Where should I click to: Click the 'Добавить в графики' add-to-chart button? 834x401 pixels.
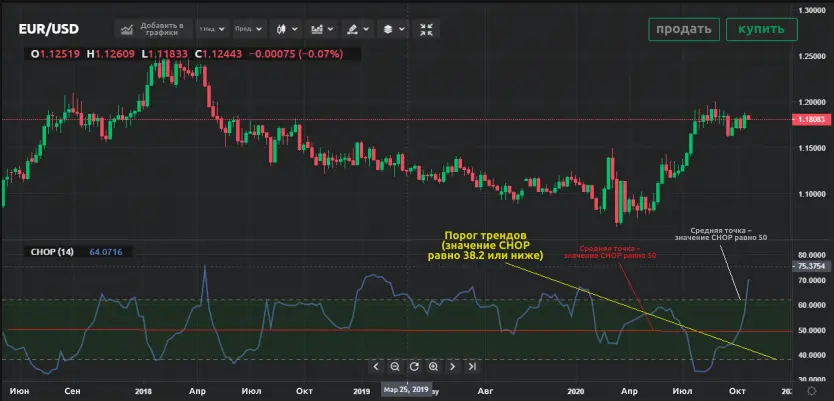[151, 29]
